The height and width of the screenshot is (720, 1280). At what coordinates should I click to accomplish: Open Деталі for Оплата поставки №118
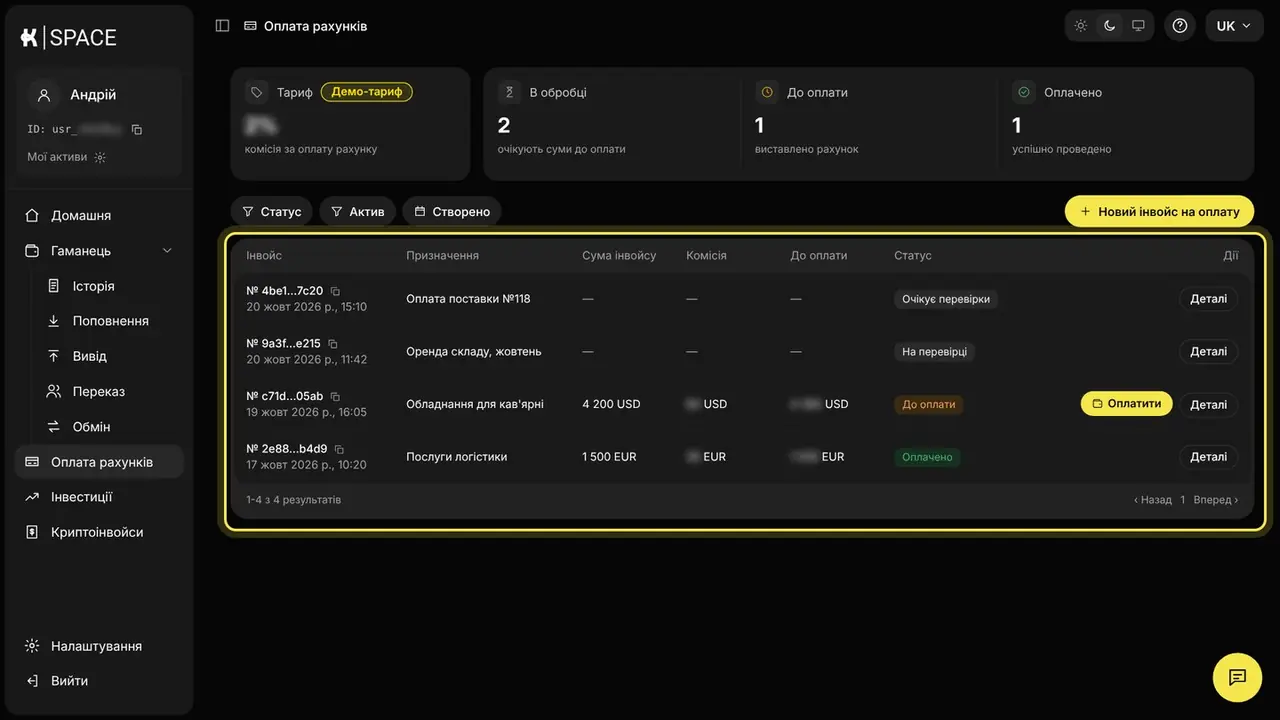[1208, 299]
